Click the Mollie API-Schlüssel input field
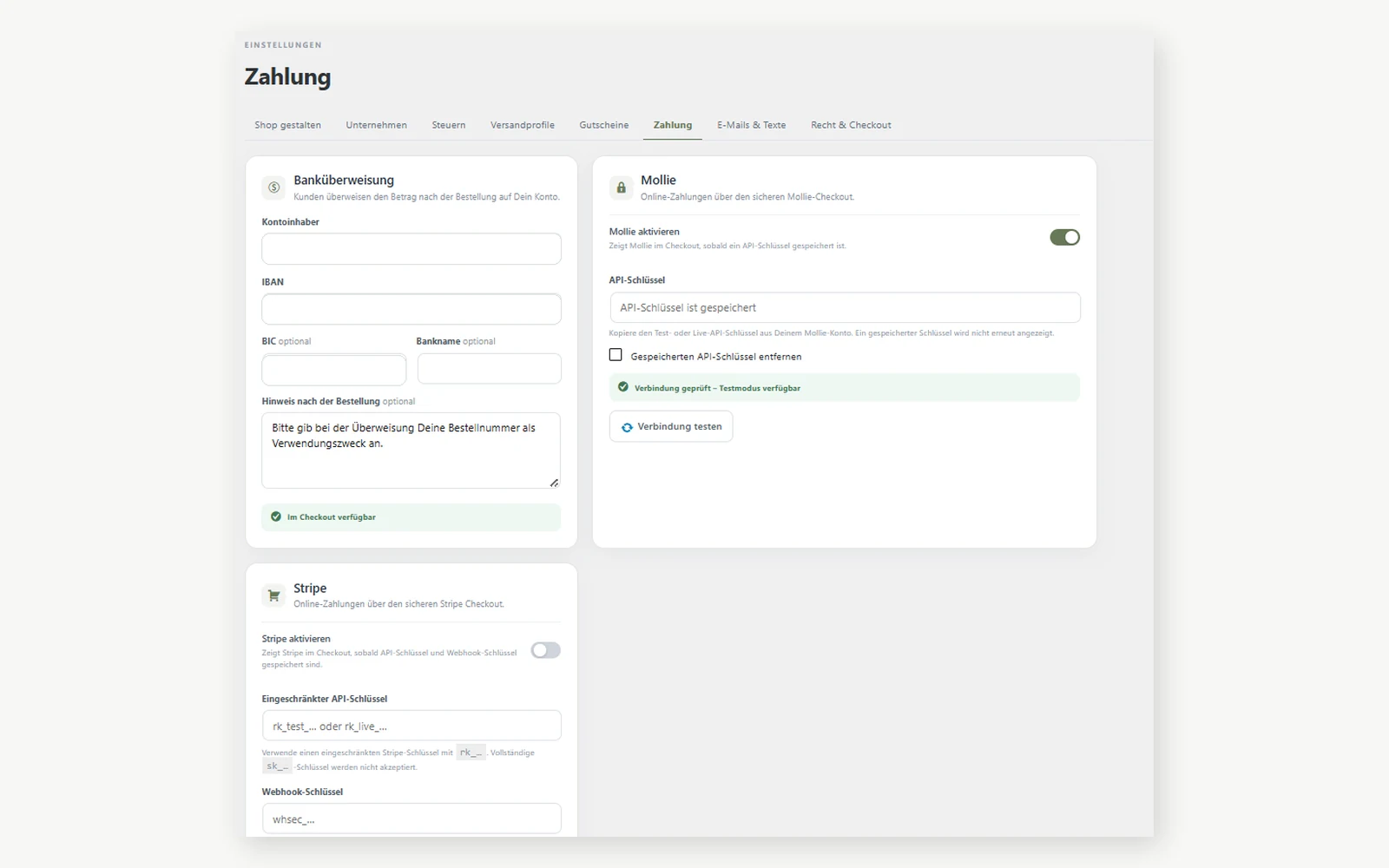This screenshot has height=868, width=1389. 845,307
